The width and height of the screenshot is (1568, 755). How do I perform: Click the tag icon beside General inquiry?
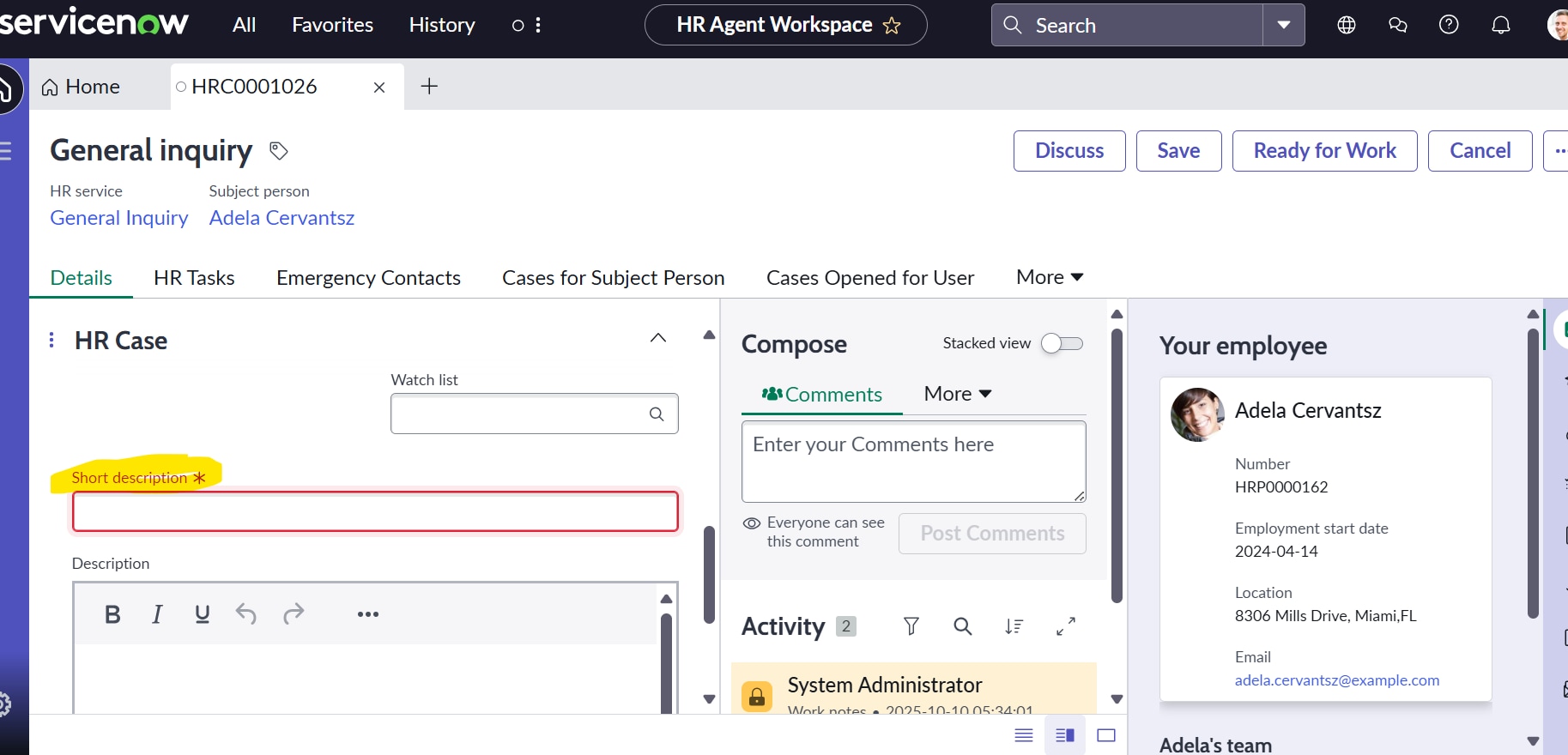(x=279, y=151)
